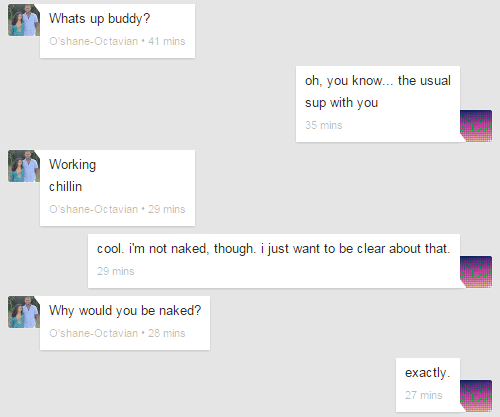Screen dimensions: 500x417
Task: Select the "cool. i'm not naked, though" message
Action: (274, 261)
